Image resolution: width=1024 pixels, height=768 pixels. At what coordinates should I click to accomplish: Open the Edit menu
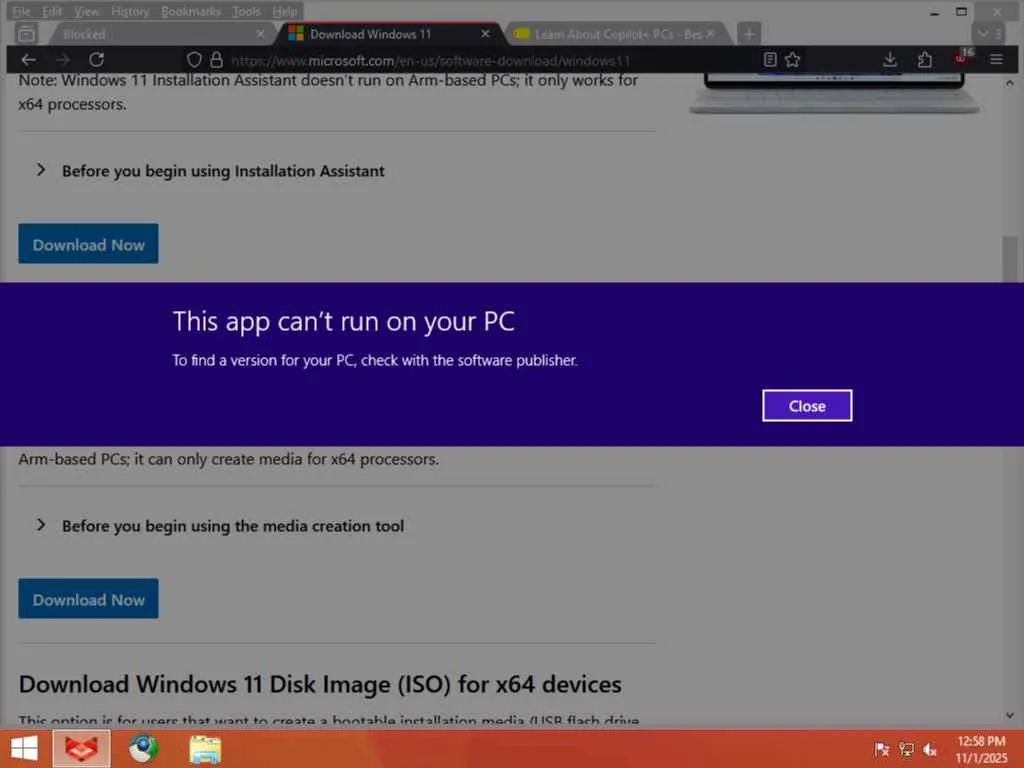point(52,11)
